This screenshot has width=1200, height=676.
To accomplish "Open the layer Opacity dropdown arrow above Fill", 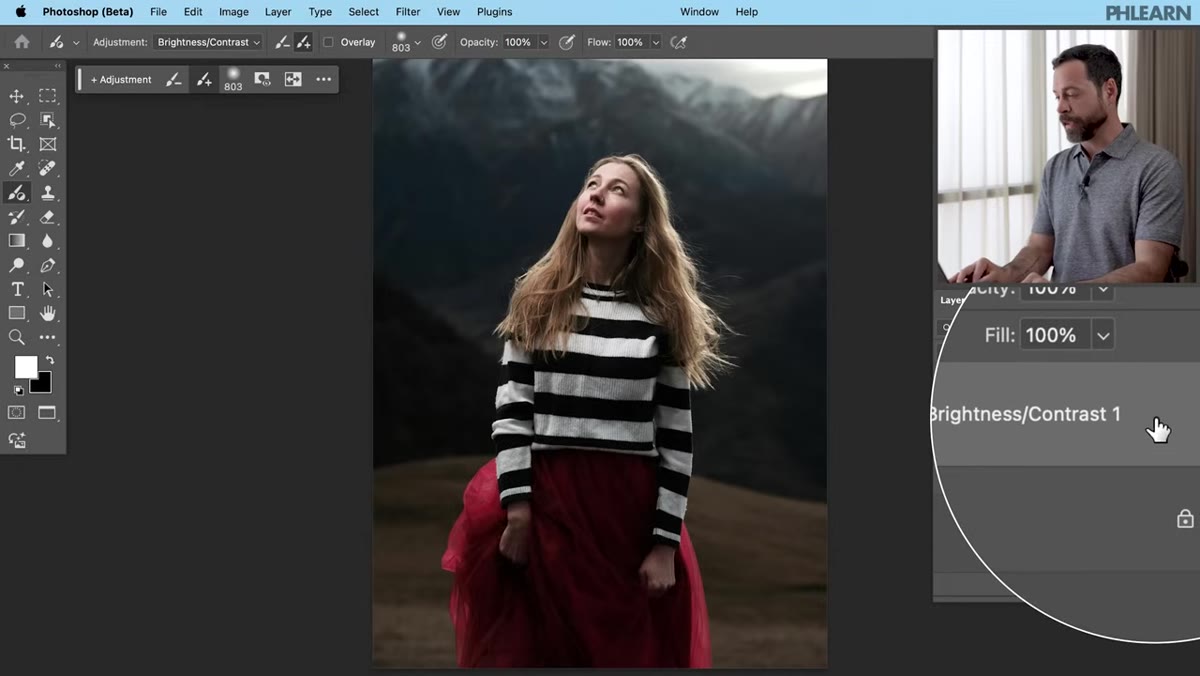I will click(1103, 290).
